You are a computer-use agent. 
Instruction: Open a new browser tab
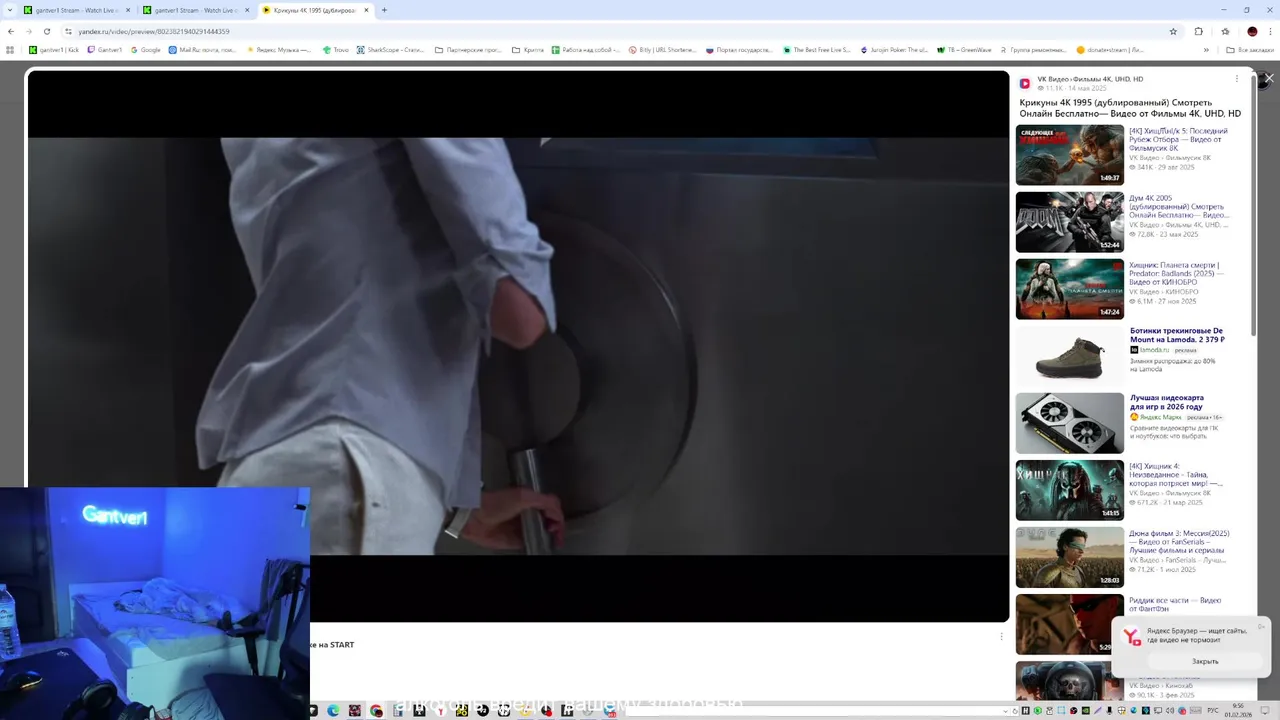point(384,10)
